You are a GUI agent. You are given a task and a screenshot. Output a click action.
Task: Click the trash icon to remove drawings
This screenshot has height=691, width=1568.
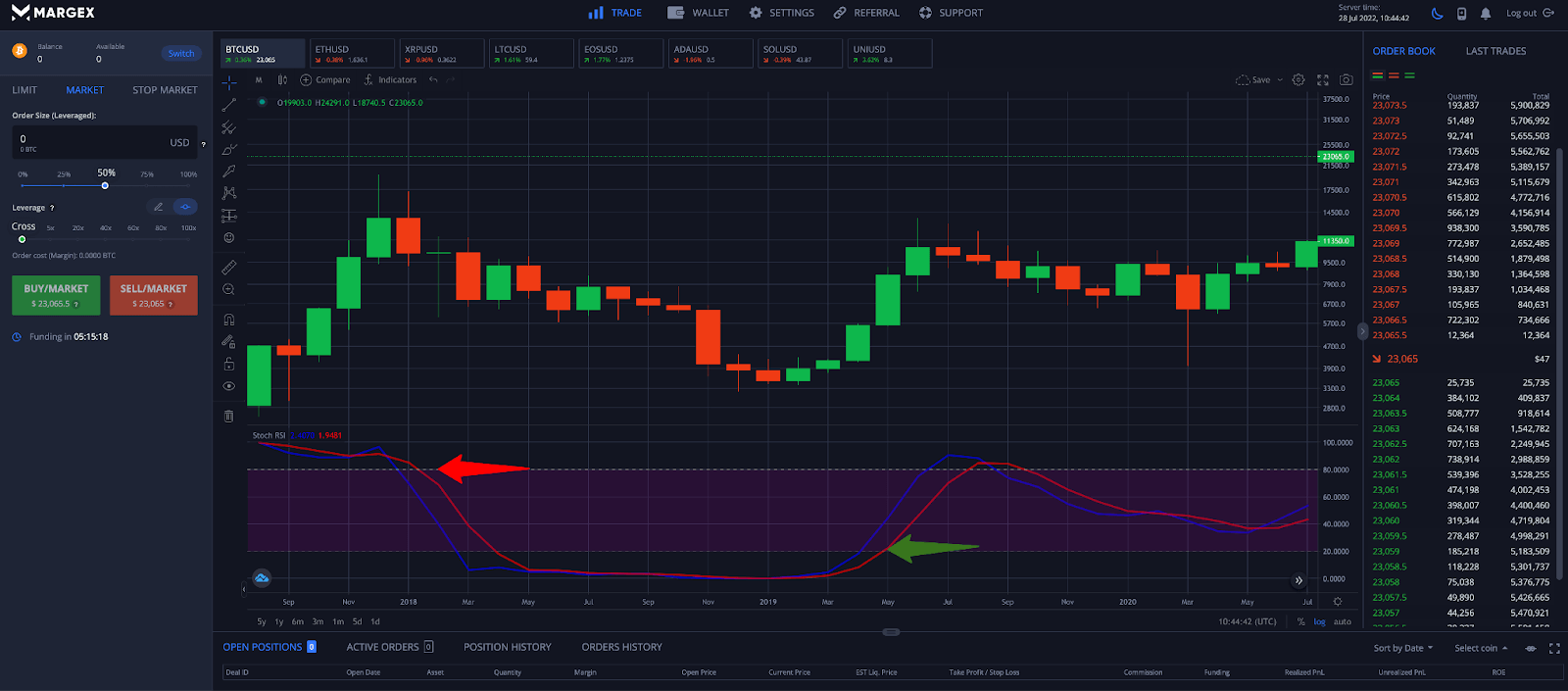click(x=229, y=416)
